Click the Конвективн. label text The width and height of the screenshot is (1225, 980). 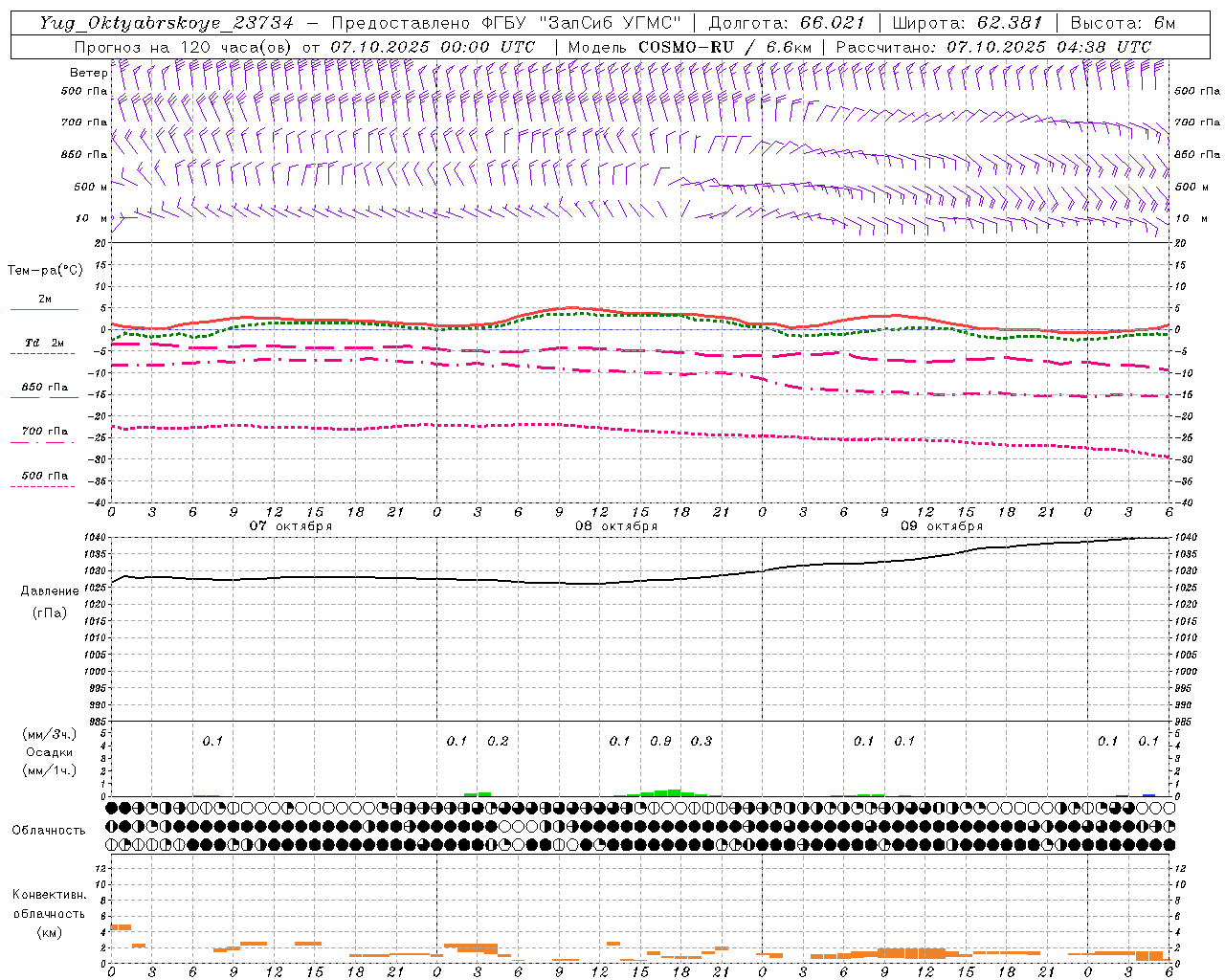[49, 895]
